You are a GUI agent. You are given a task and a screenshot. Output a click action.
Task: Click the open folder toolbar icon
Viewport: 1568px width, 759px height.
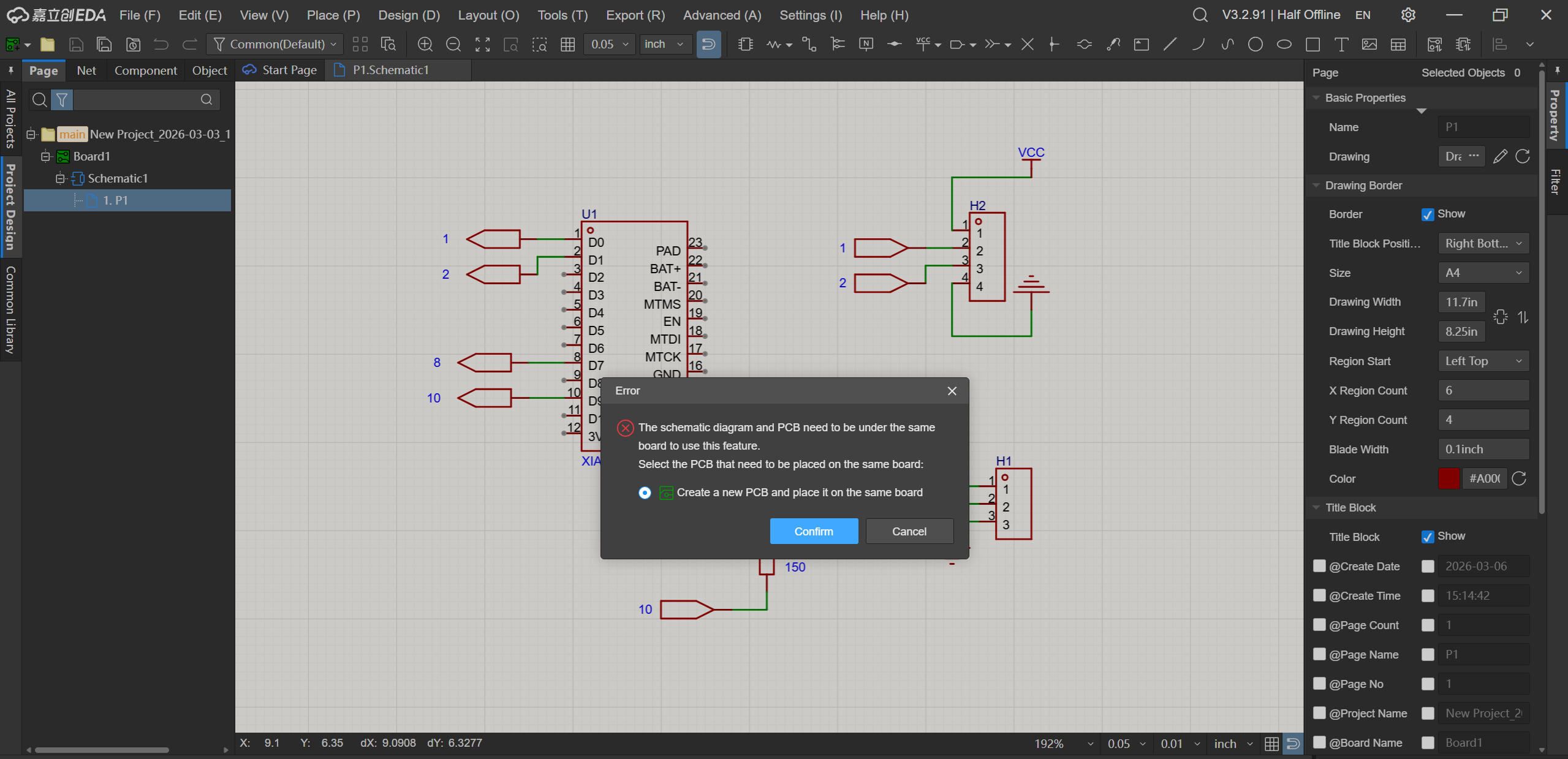(x=47, y=44)
